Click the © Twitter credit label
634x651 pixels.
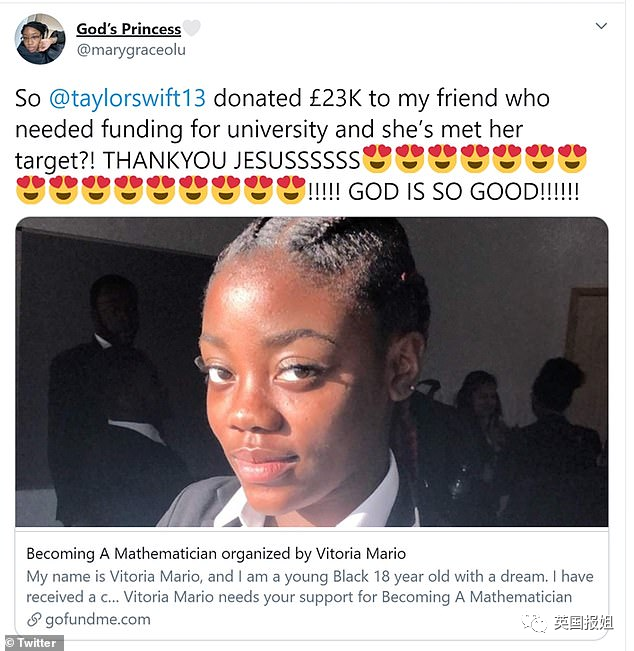tap(32, 643)
